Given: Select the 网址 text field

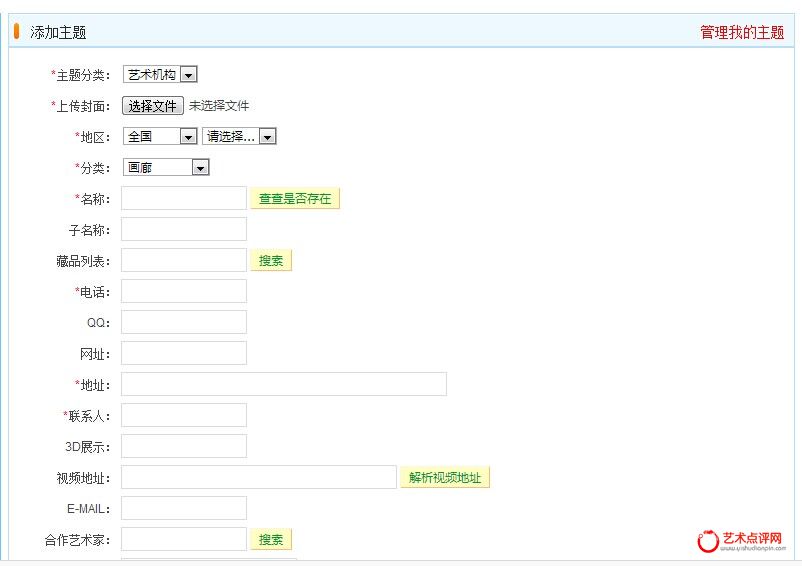Looking at the screenshot, I should (x=184, y=353).
